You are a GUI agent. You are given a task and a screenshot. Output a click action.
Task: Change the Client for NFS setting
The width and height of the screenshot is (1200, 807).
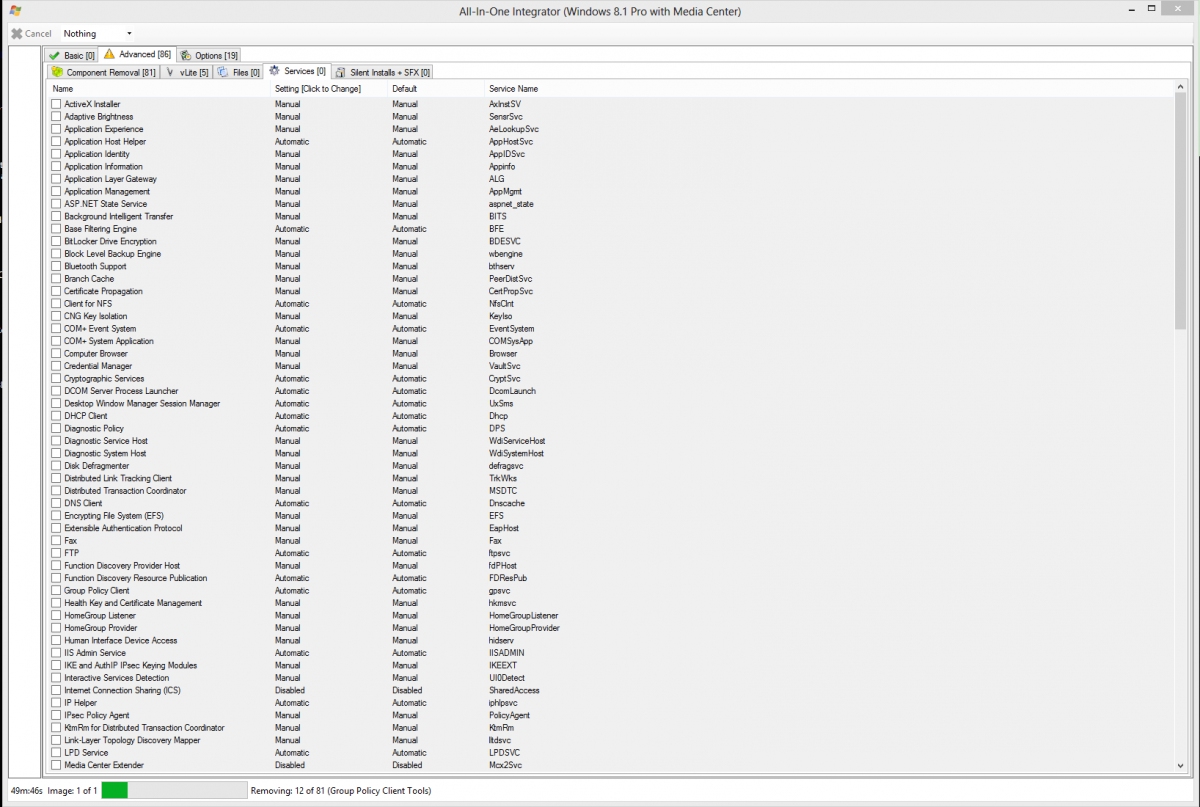[292, 304]
